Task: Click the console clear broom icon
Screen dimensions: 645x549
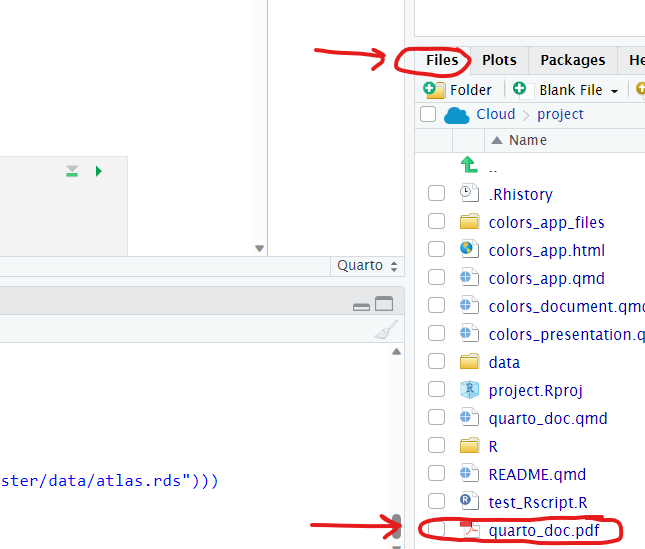Action: (386, 332)
